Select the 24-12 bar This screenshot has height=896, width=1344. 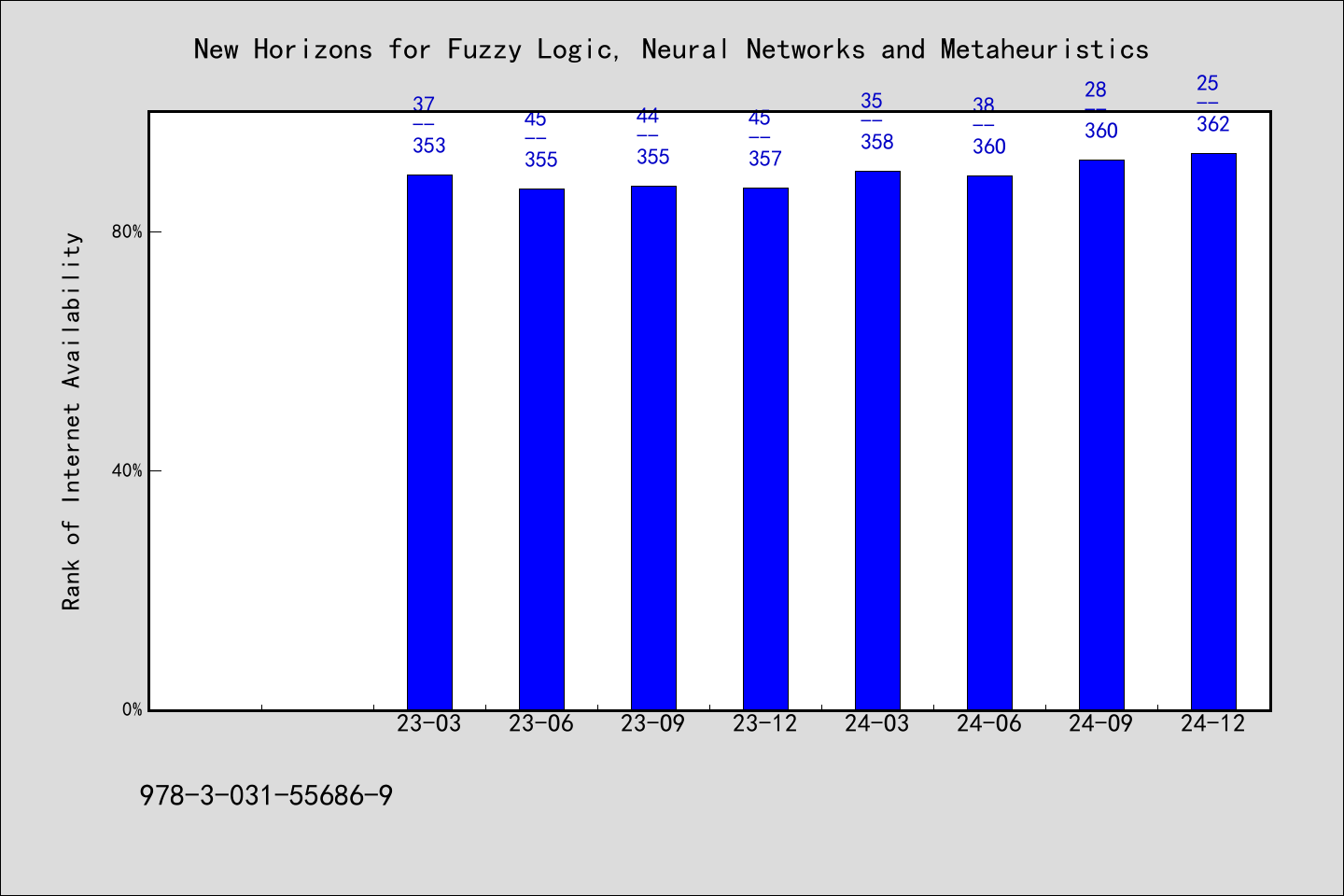1213,431
